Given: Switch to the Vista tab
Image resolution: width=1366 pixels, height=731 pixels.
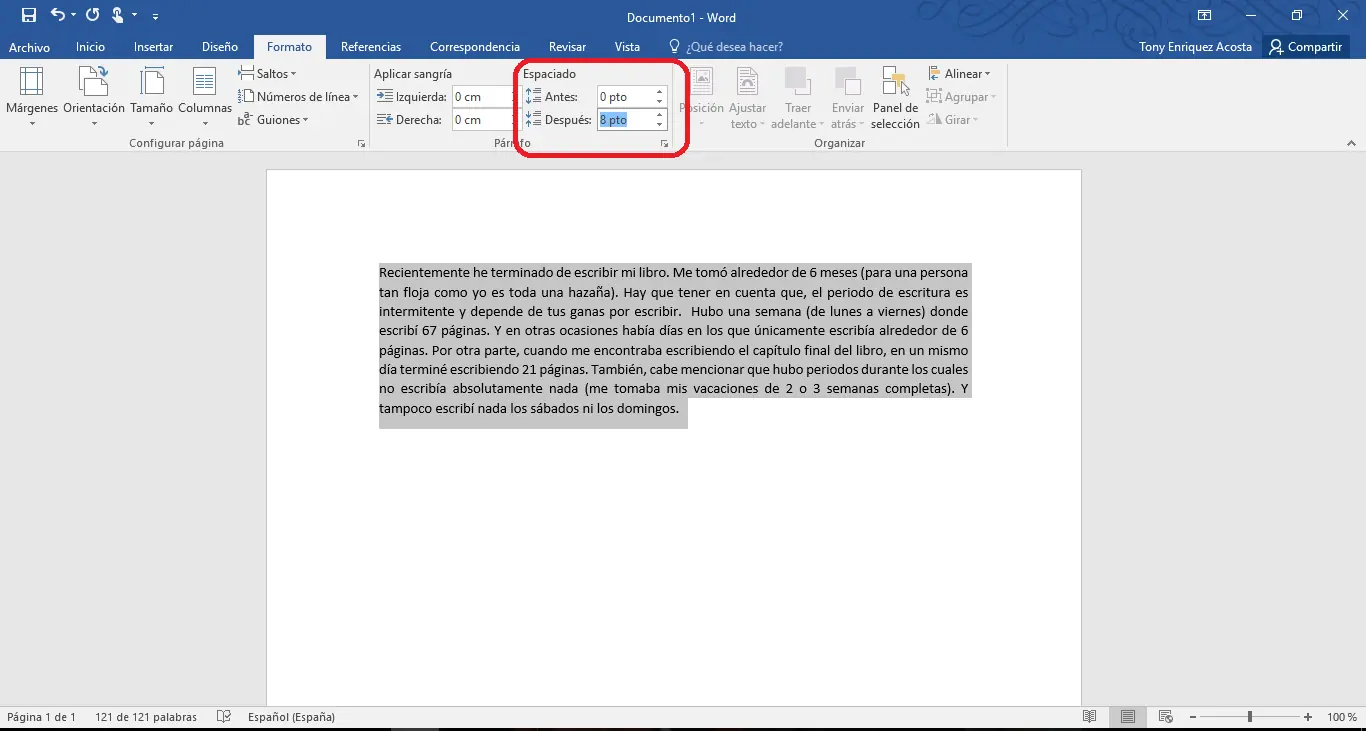Looking at the screenshot, I should tap(627, 47).
